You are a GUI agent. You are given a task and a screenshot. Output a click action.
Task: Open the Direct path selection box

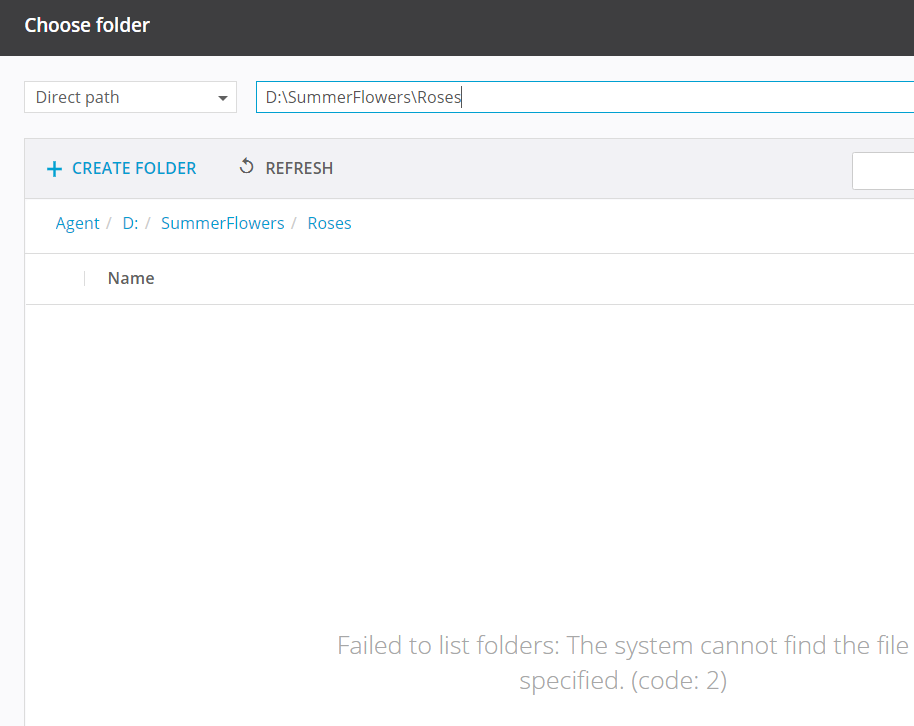pos(120,98)
